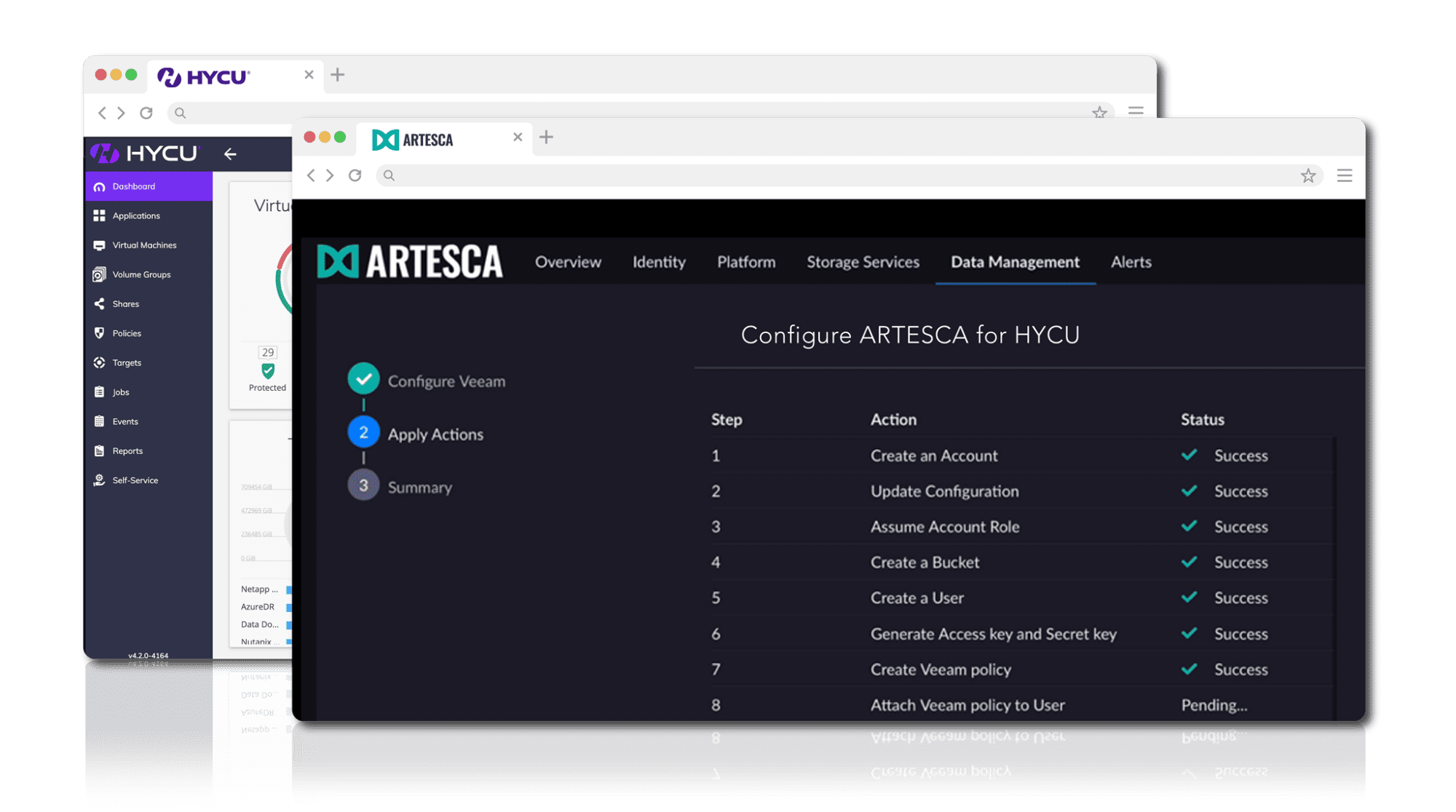Click the Shares icon in HYCU sidebar
Screen dimensions: 1456x812
coord(100,303)
